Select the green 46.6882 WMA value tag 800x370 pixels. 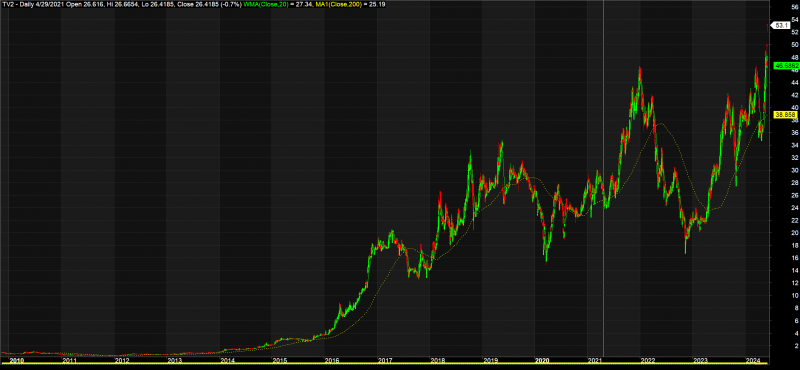click(x=786, y=66)
